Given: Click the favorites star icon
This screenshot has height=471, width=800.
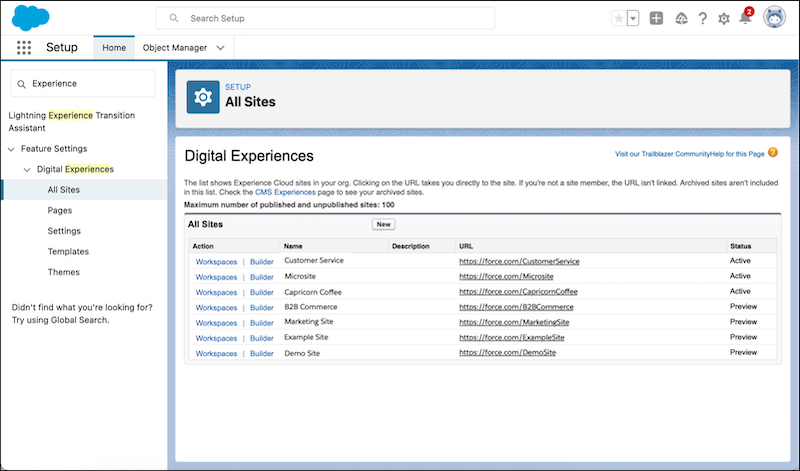Looking at the screenshot, I should (620, 18).
